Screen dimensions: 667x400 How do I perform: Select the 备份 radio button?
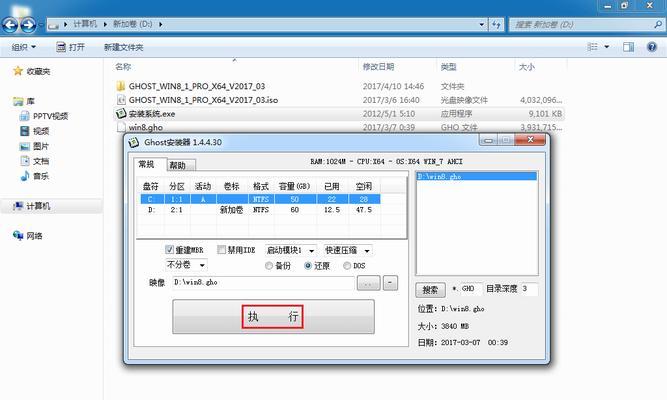coord(268,266)
